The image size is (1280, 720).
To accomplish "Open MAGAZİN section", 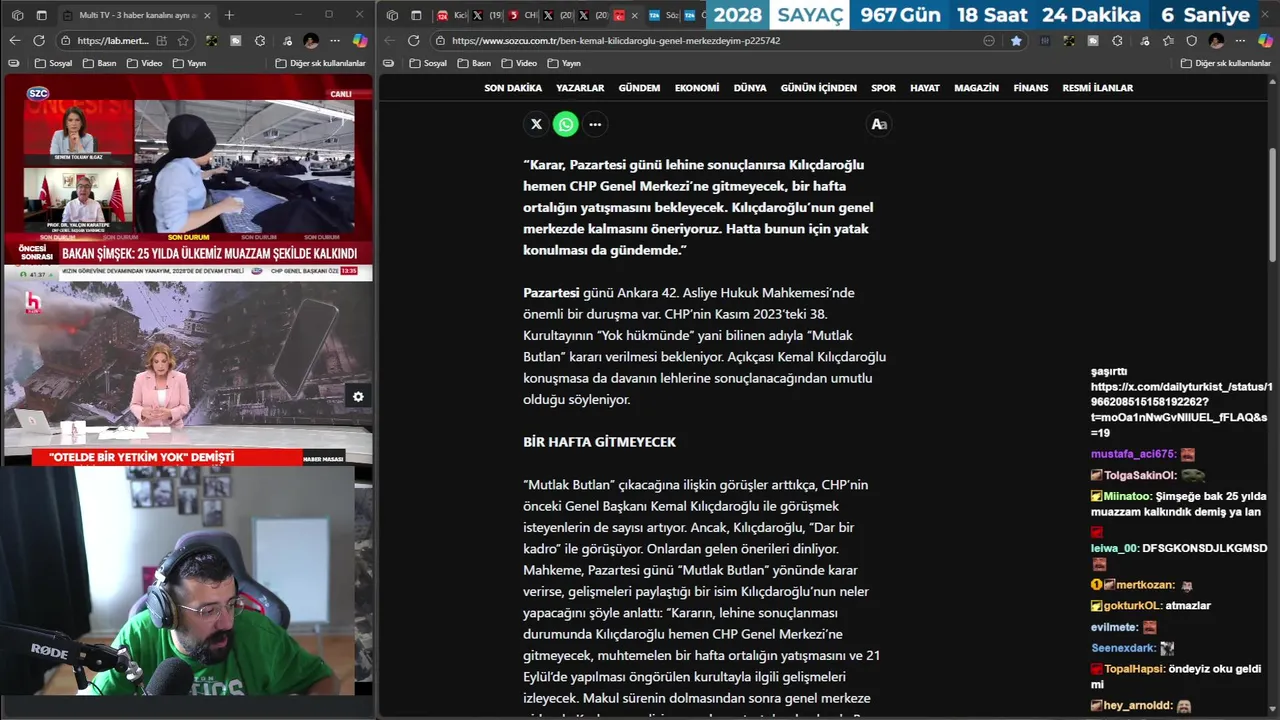I will coord(976,88).
